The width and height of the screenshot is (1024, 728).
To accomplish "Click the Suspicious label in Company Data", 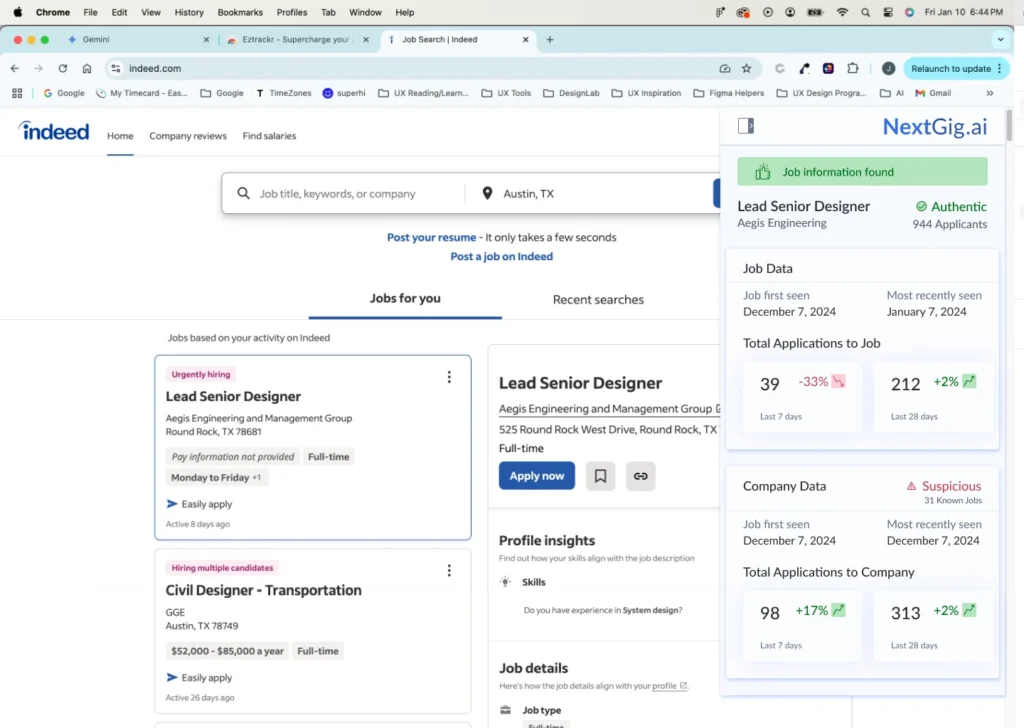I will point(944,486).
